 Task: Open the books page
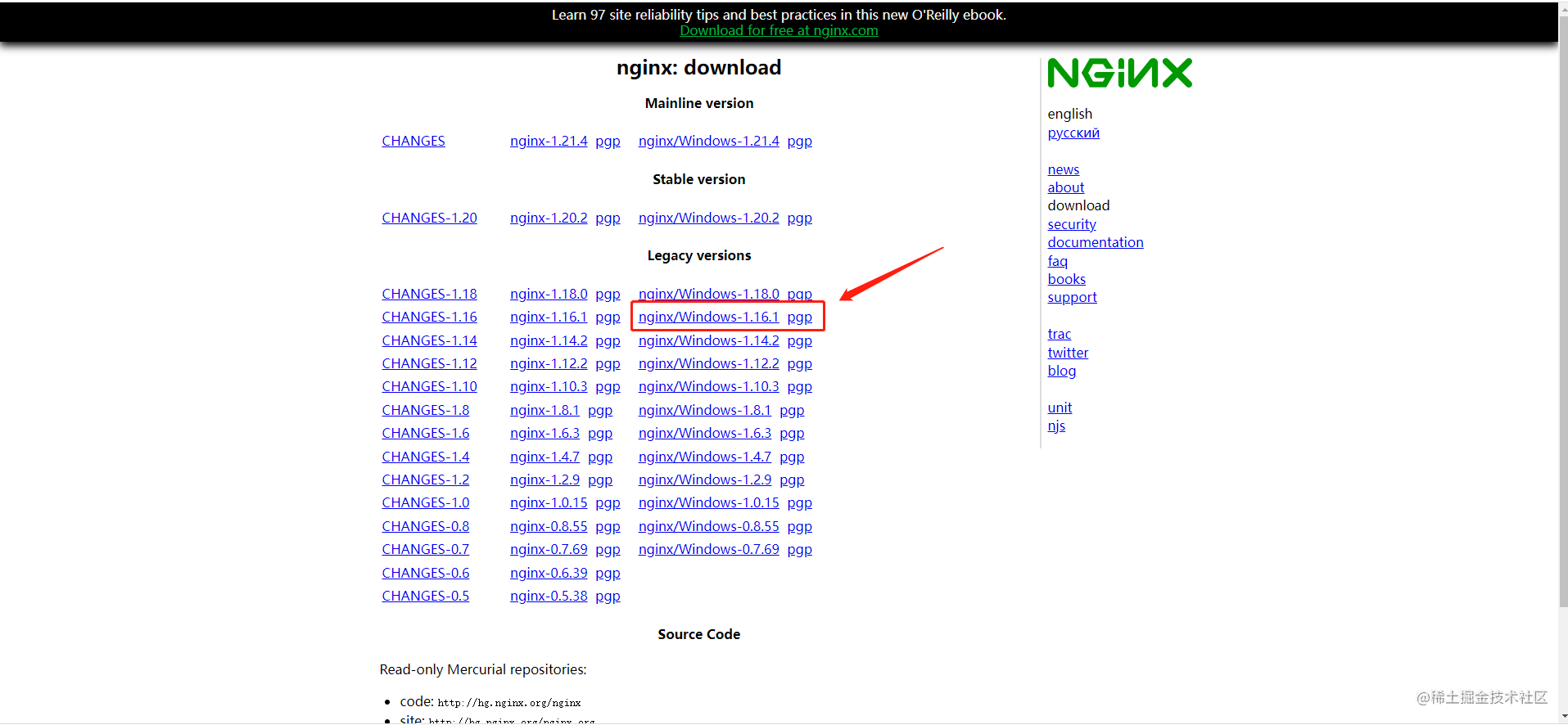(x=1067, y=279)
